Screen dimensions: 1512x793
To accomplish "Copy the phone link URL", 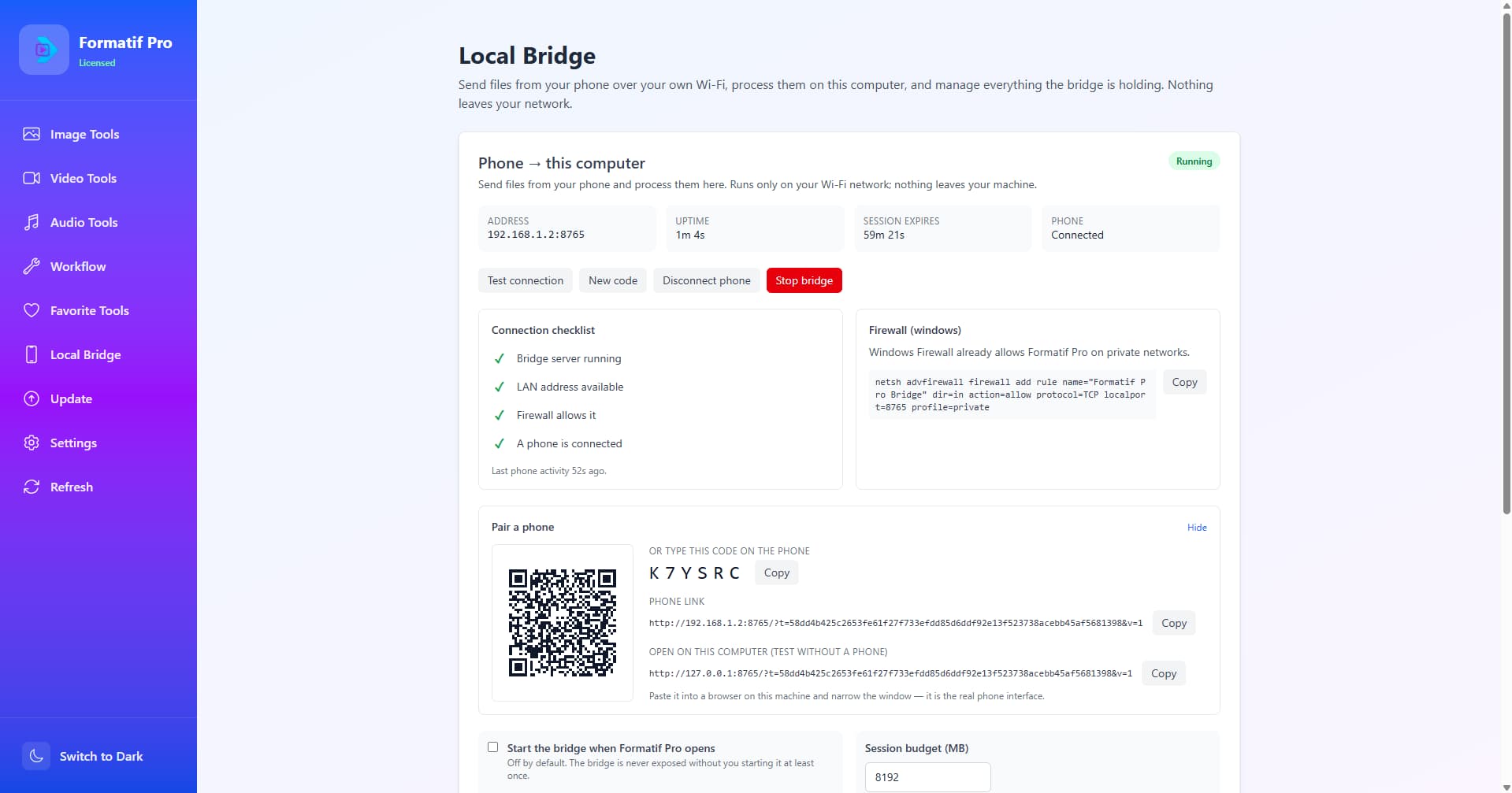I will pyautogui.click(x=1174, y=623).
